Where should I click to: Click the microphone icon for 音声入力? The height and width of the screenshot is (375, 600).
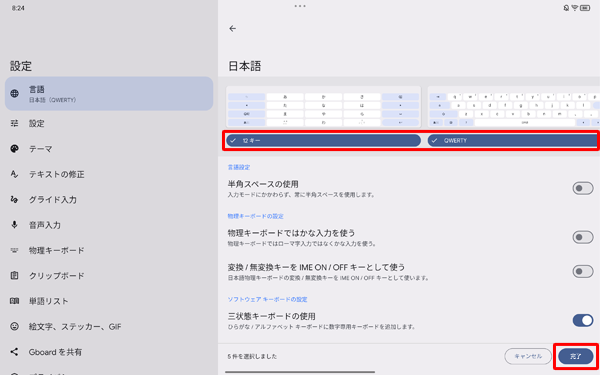[x=15, y=225]
